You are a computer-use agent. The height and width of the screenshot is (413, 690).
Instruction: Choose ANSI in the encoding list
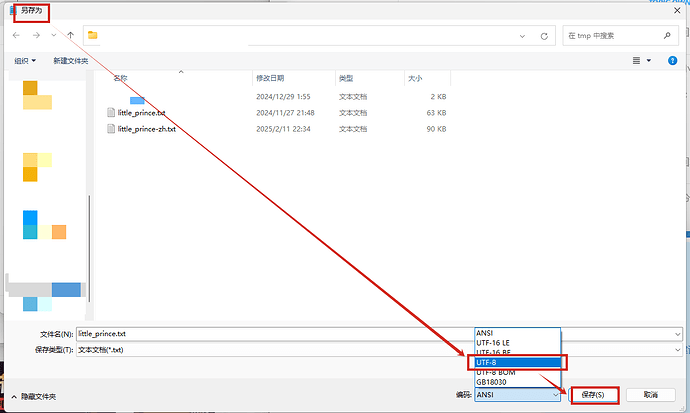pyautogui.click(x=518, y=333)
